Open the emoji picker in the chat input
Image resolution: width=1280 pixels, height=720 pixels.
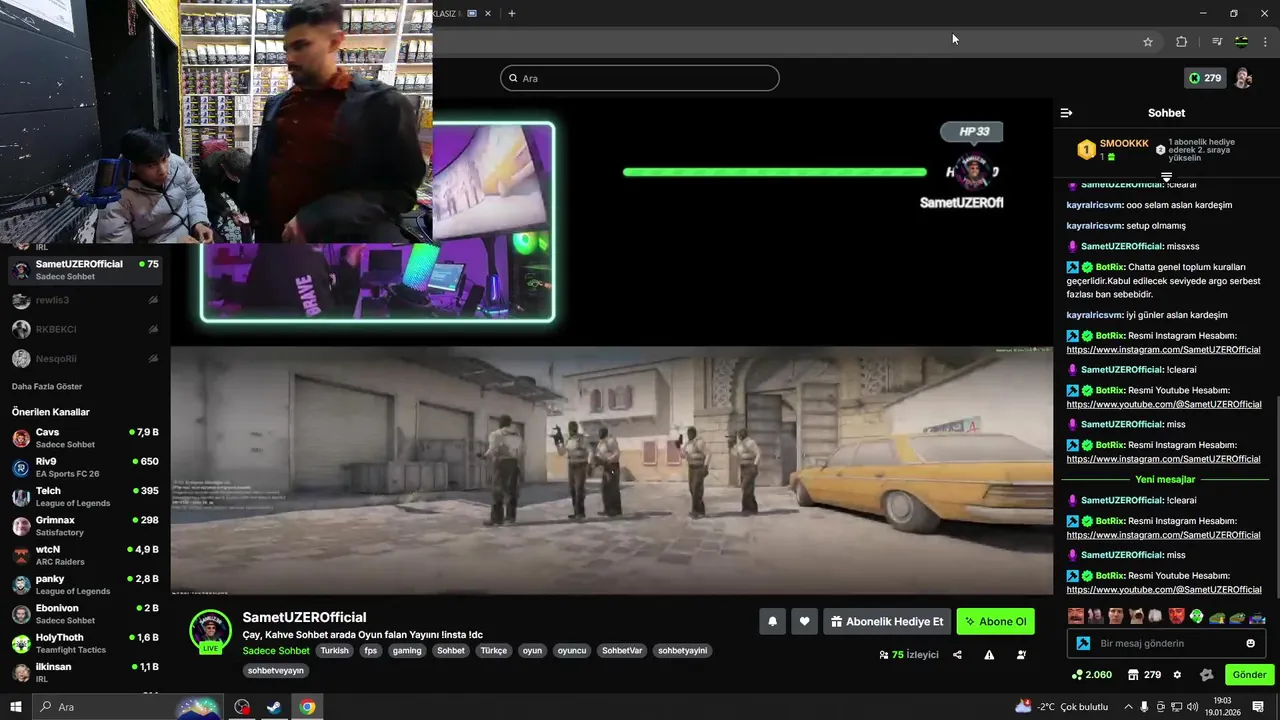(1250, 643)
